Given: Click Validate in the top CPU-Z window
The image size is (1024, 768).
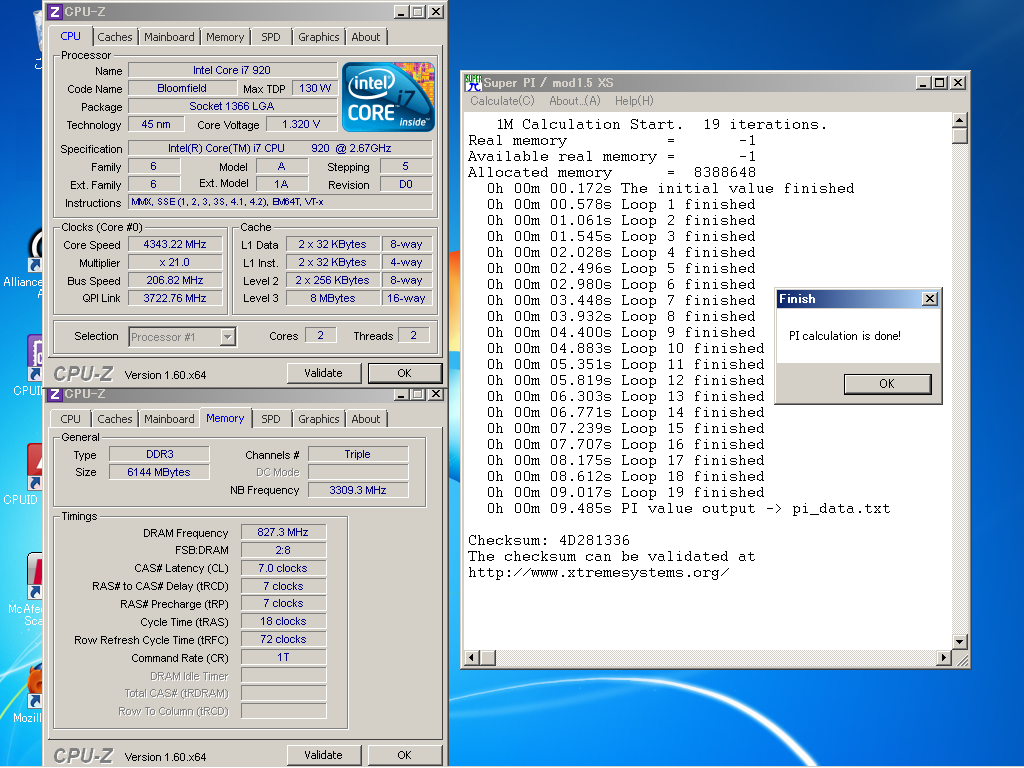Looking at the screenshot, I should click(323, 373).
